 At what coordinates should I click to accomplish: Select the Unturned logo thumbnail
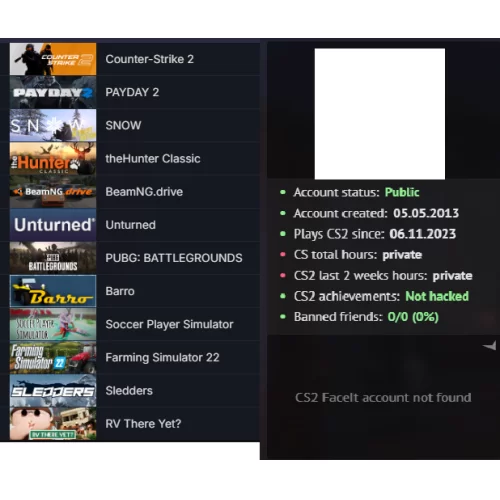point(53,225)
